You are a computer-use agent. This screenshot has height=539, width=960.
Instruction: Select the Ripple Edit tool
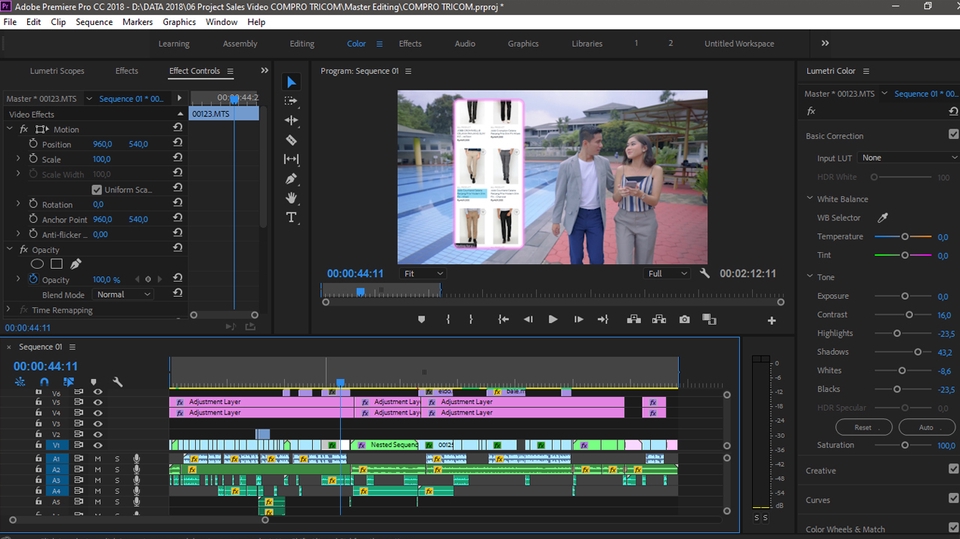(291, 121)
